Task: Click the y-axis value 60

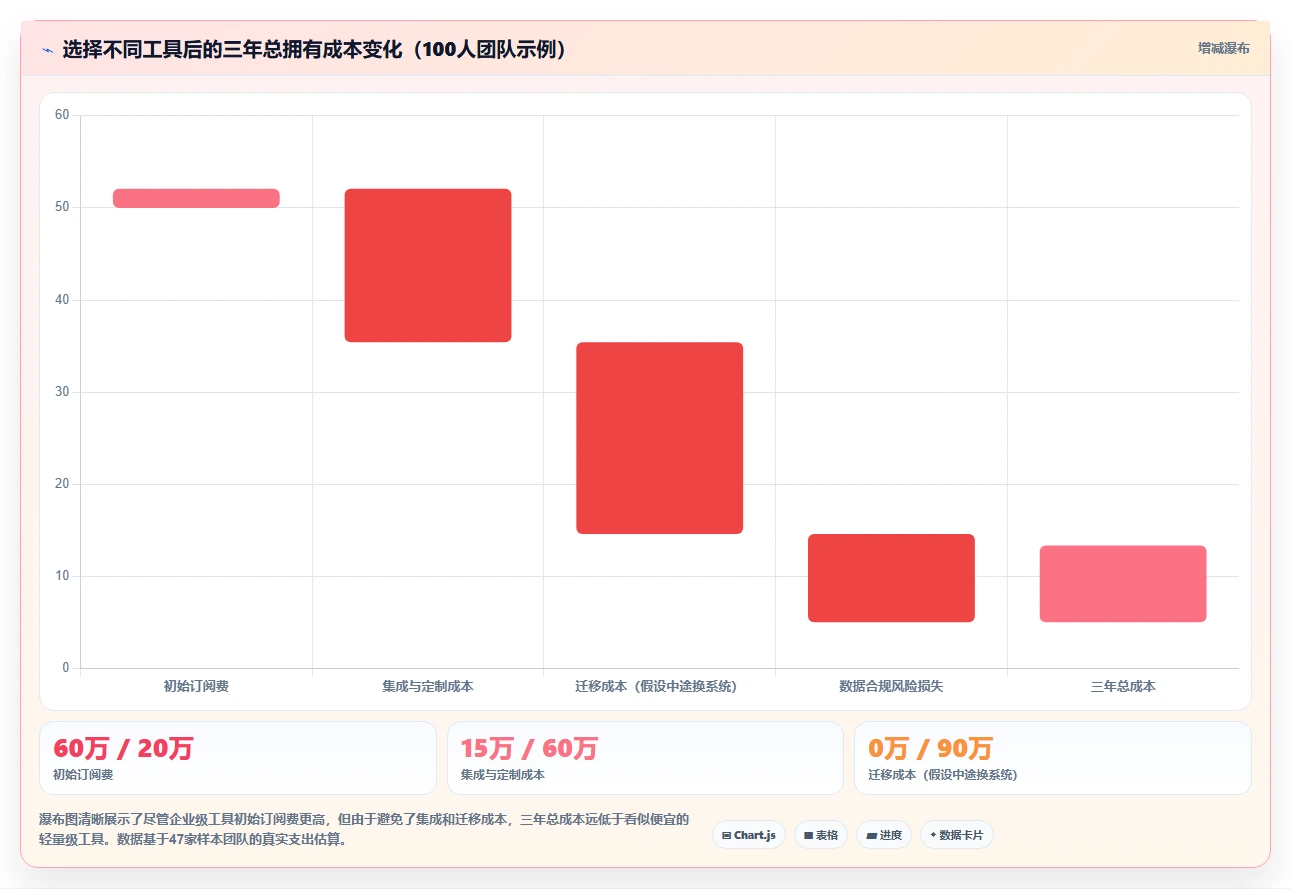Action: [x=62, y=115]
